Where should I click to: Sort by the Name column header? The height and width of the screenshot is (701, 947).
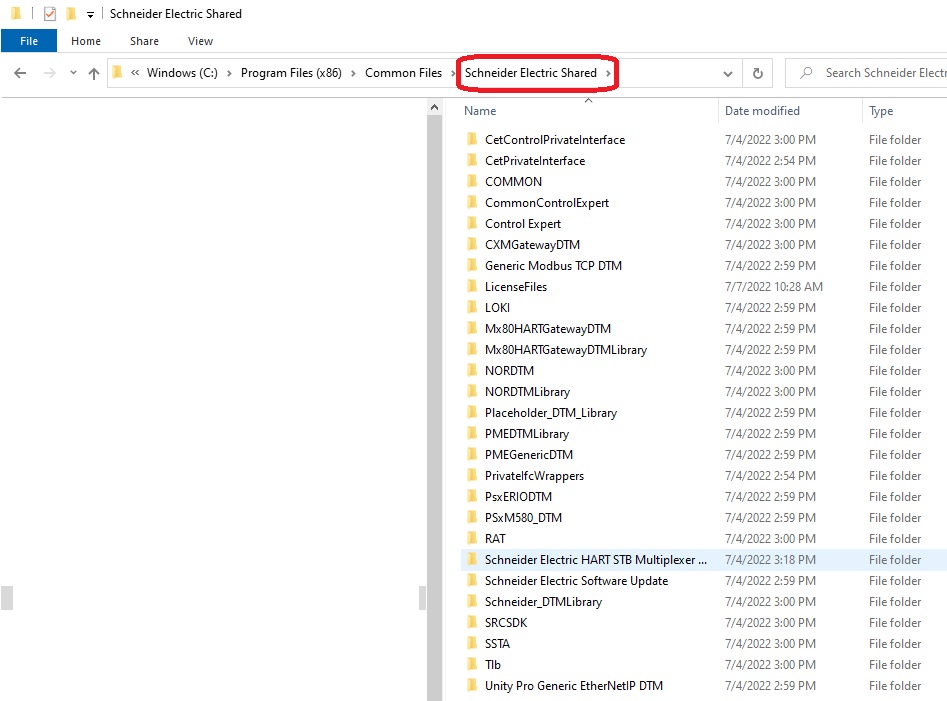tap(480, 111)
